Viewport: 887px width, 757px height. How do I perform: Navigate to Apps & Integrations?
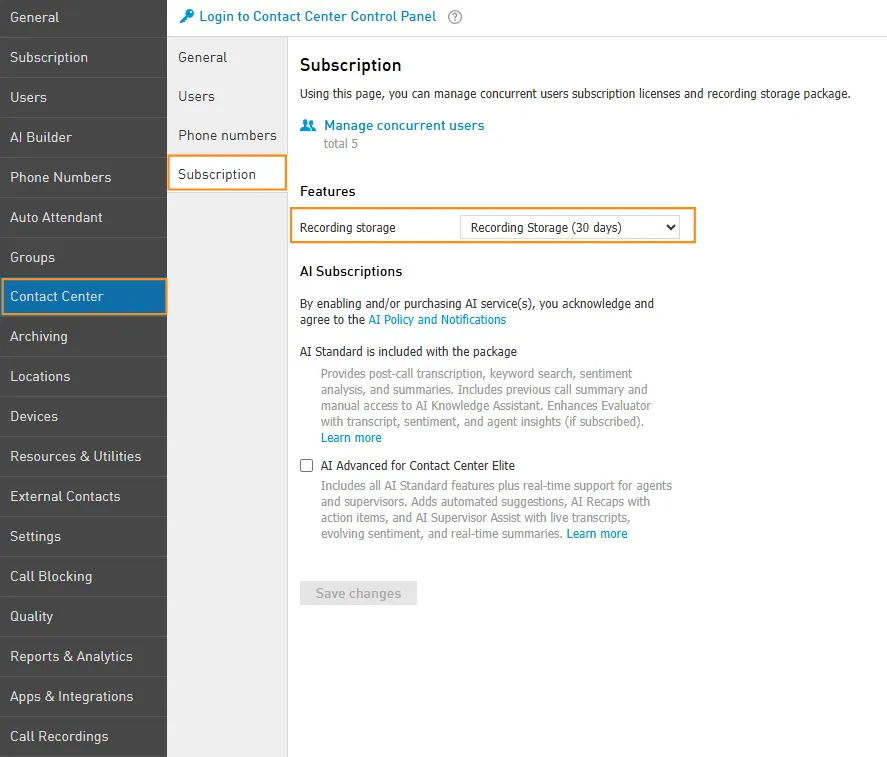(83, 696)
